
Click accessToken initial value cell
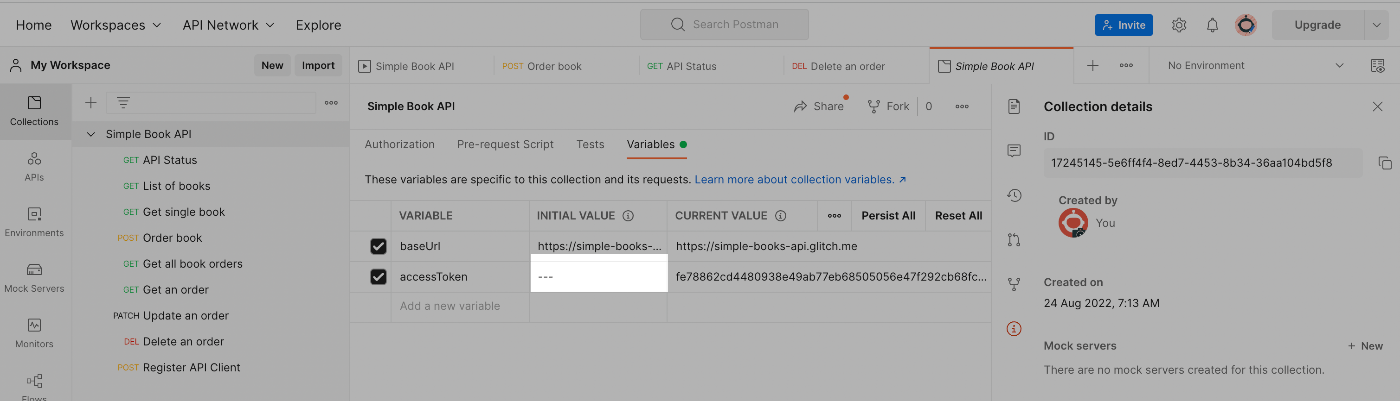pos(599,277)
